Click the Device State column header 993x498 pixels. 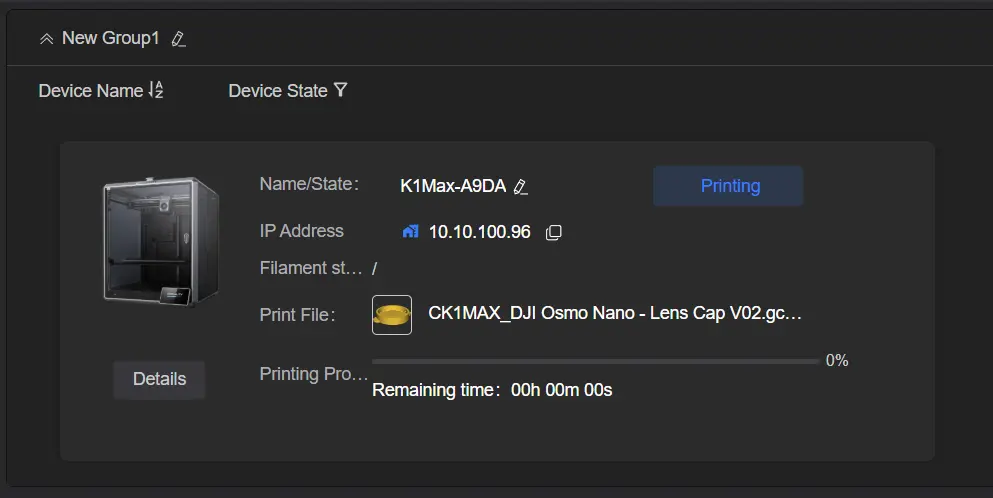277,90
